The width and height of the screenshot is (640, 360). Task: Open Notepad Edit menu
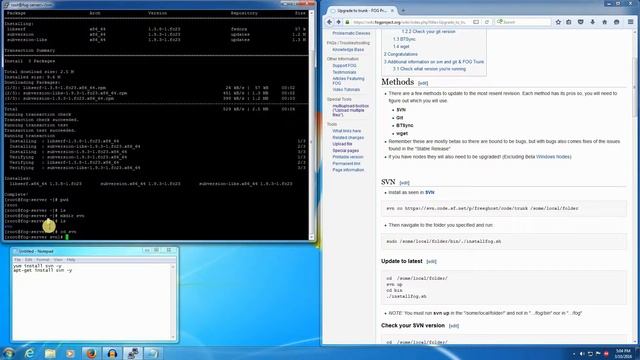(x=28, y=260)
